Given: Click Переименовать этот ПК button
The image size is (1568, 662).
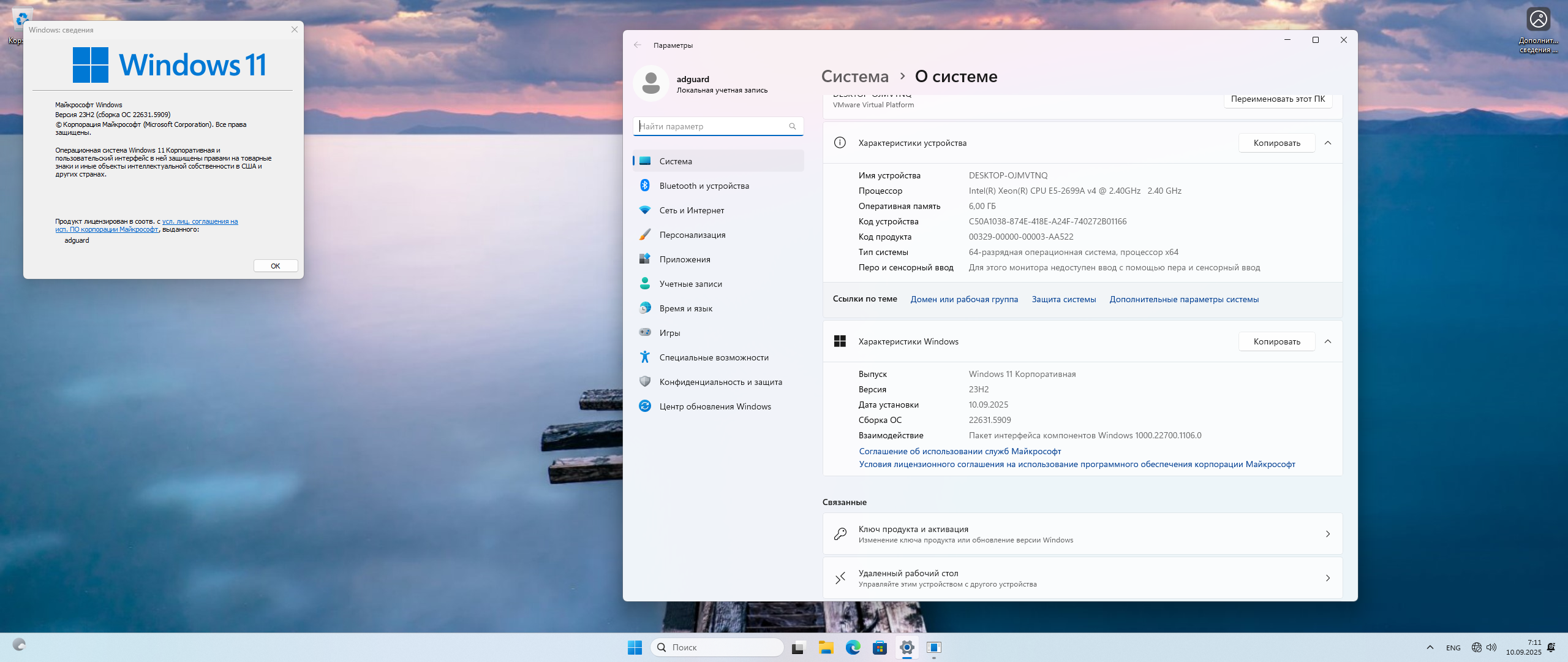Looking at the screenshot, I should point(1278,99).
